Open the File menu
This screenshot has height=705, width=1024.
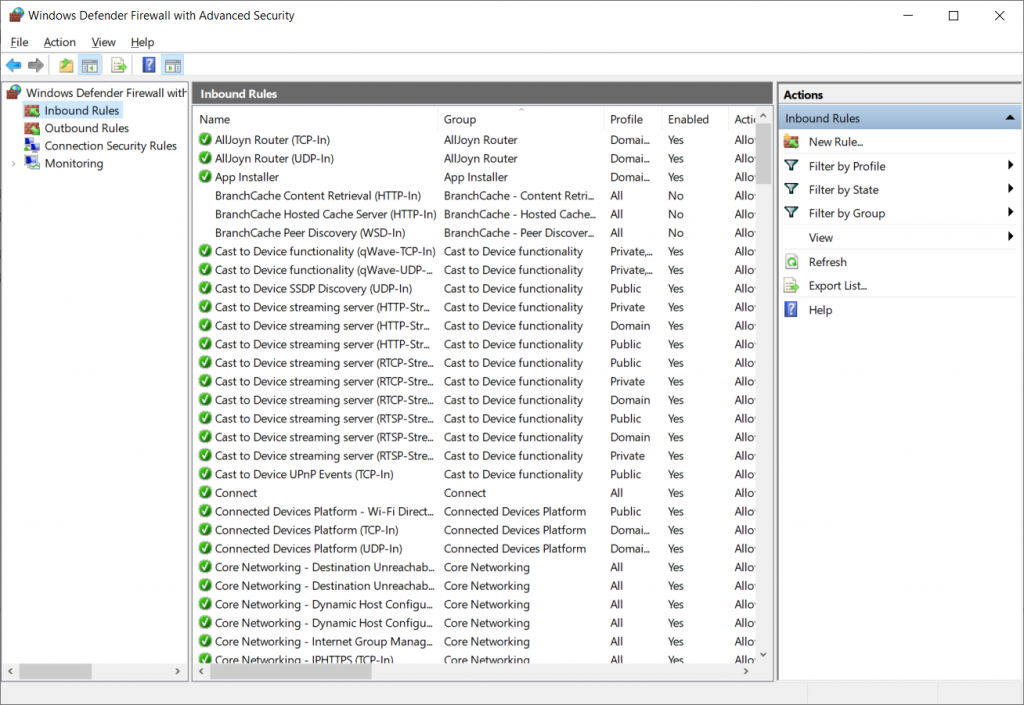(19, 42)
